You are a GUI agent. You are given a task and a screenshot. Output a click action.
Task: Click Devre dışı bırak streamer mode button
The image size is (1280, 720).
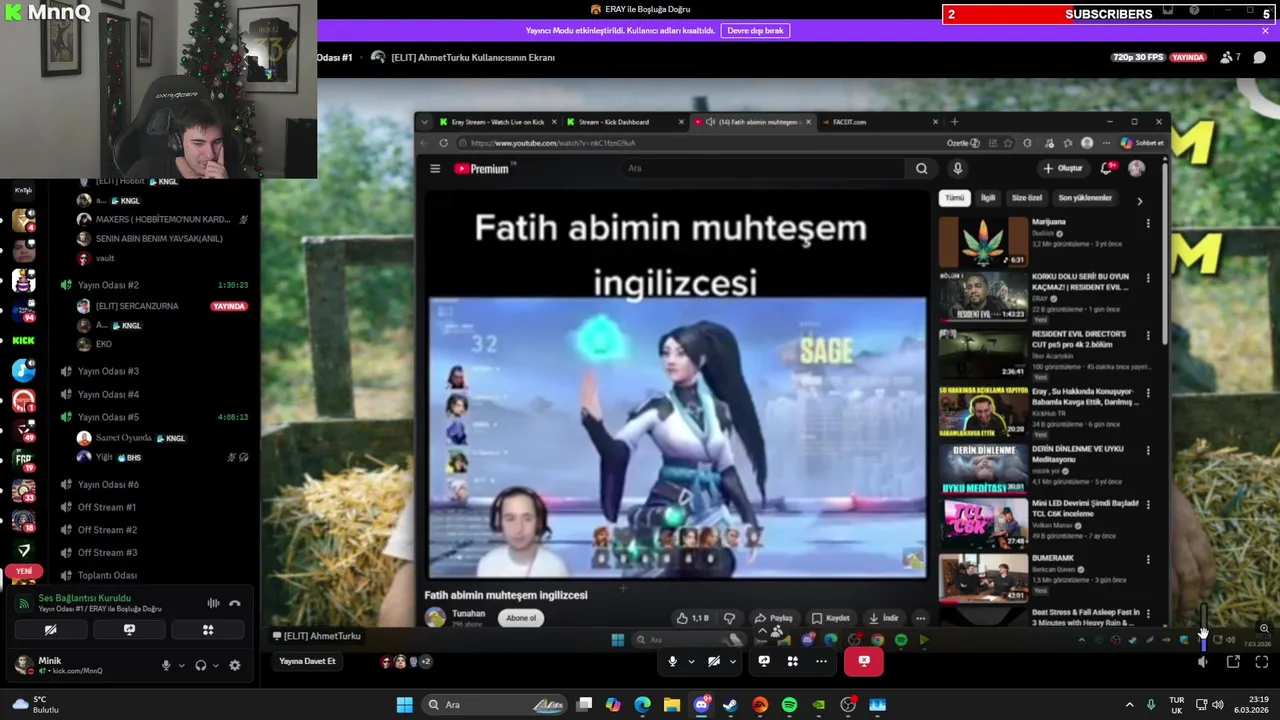point(755,31)
